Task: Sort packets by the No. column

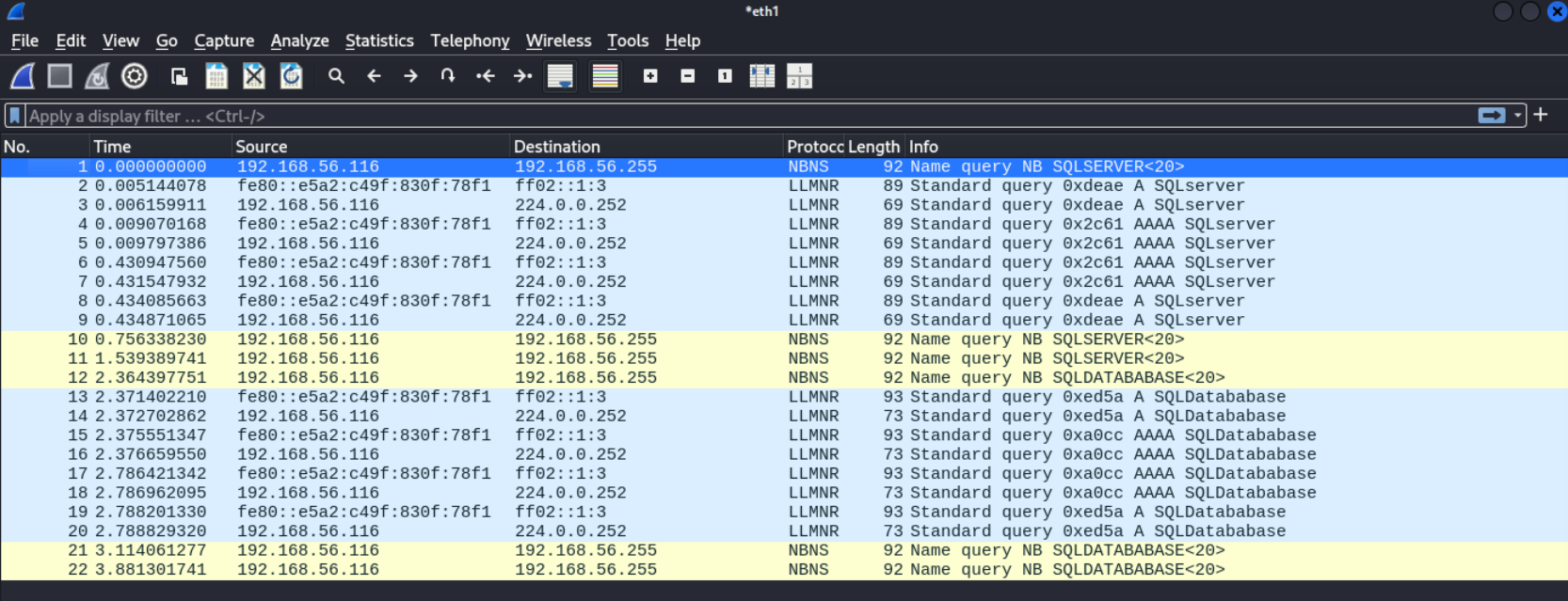Action: 44,147
